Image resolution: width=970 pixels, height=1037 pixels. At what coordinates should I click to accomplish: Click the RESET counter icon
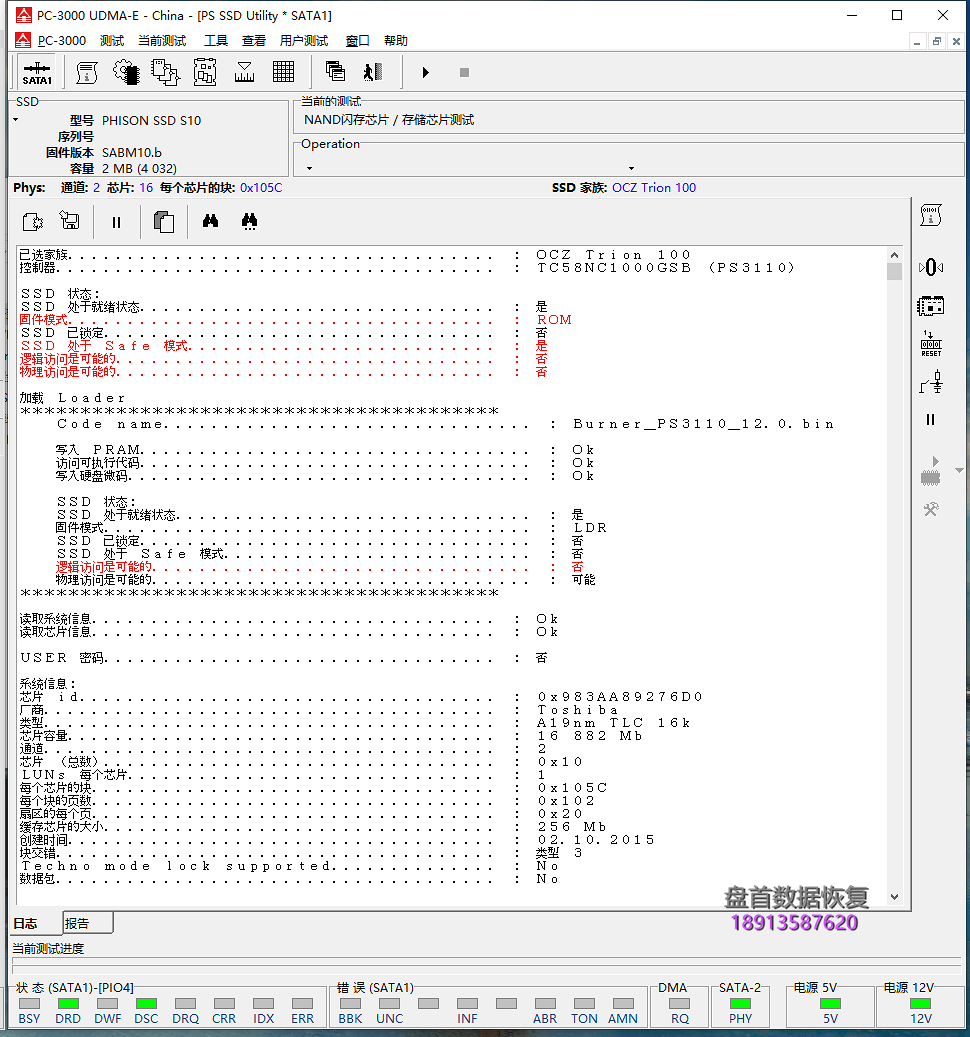point(930,344)
